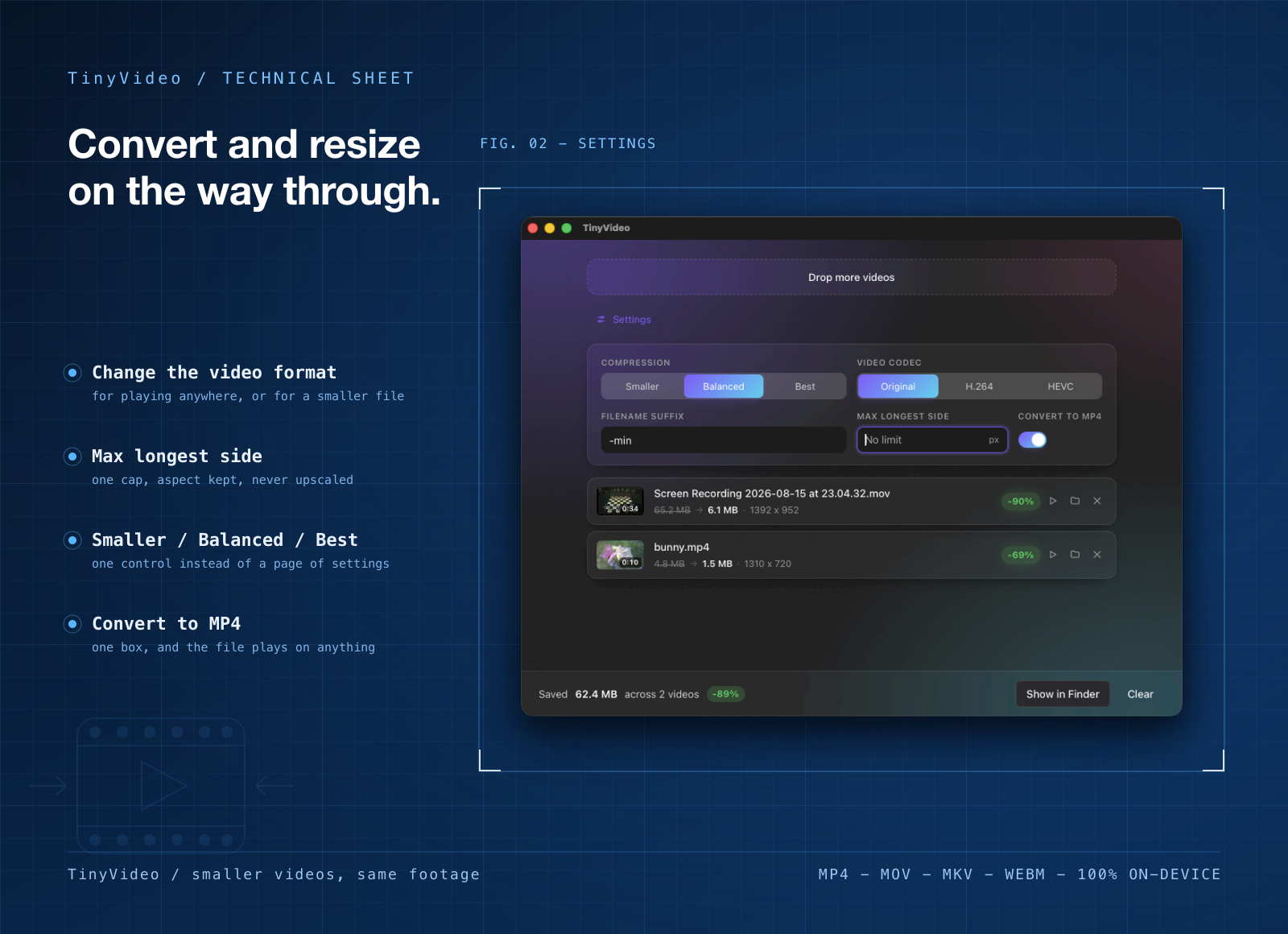Viewport: 1288px width, 934px height.
Task: Open bunny.mp4 thumbnail preview
Action: tap(620, 555)
